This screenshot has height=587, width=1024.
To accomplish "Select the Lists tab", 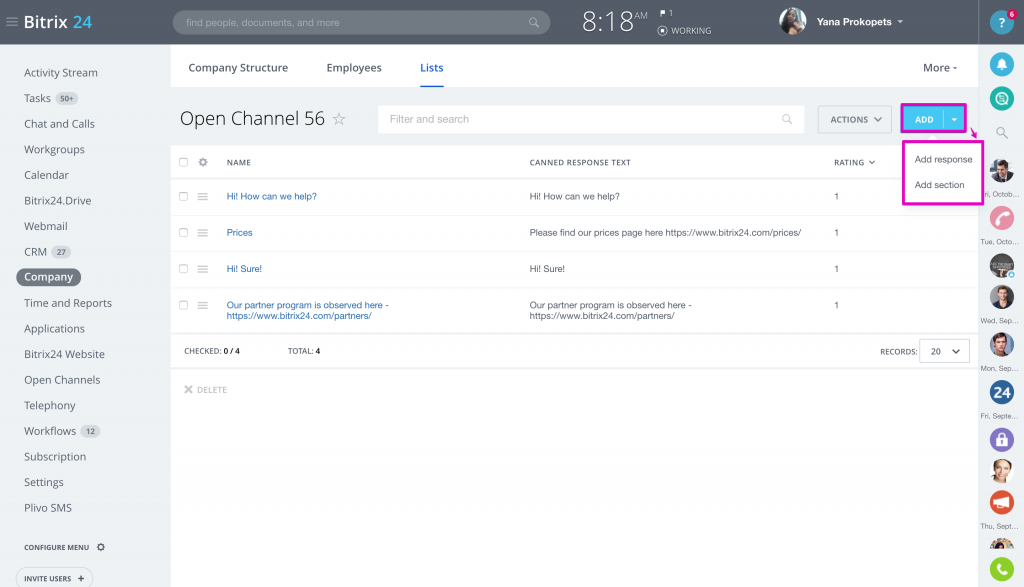I will pos(432,68).
